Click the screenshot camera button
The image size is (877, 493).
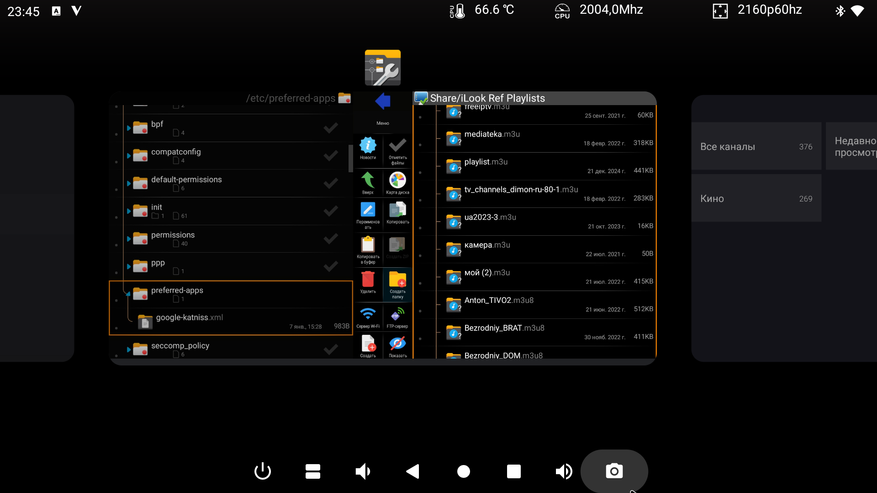pos(614,471)
